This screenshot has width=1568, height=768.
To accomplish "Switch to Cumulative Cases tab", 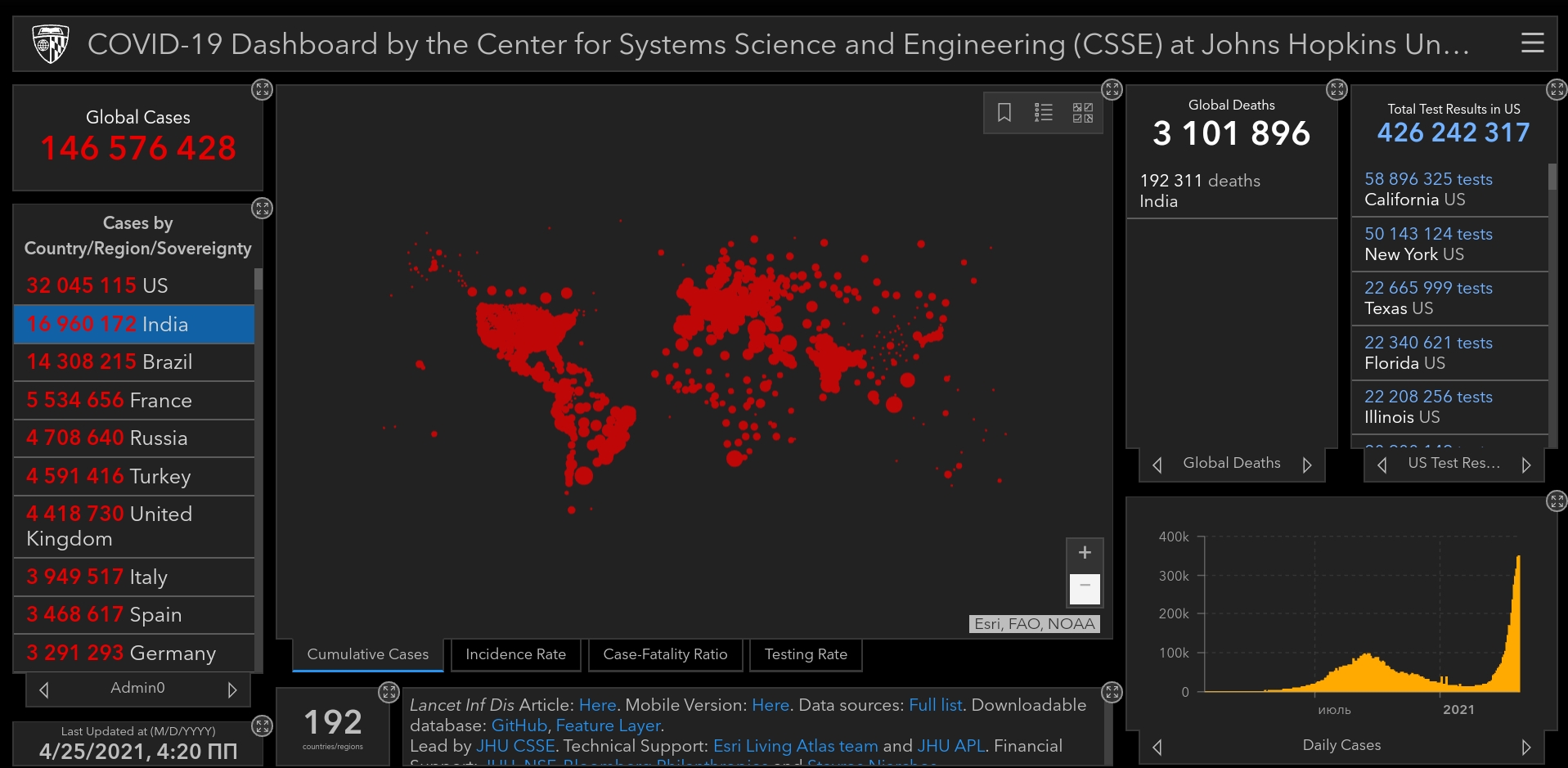I will click(x=368, y=654).
